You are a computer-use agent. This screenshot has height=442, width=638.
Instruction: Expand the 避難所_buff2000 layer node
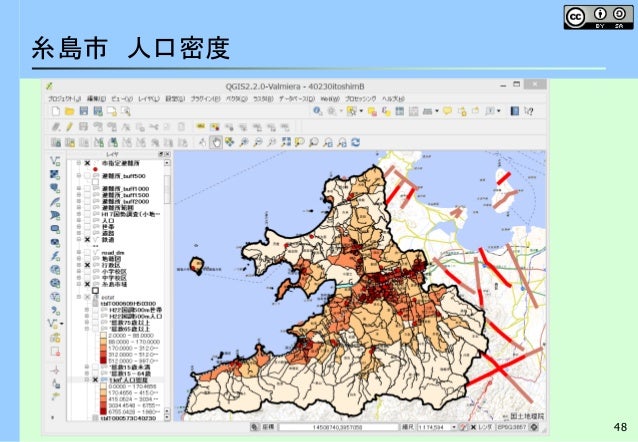coord(79,201)
